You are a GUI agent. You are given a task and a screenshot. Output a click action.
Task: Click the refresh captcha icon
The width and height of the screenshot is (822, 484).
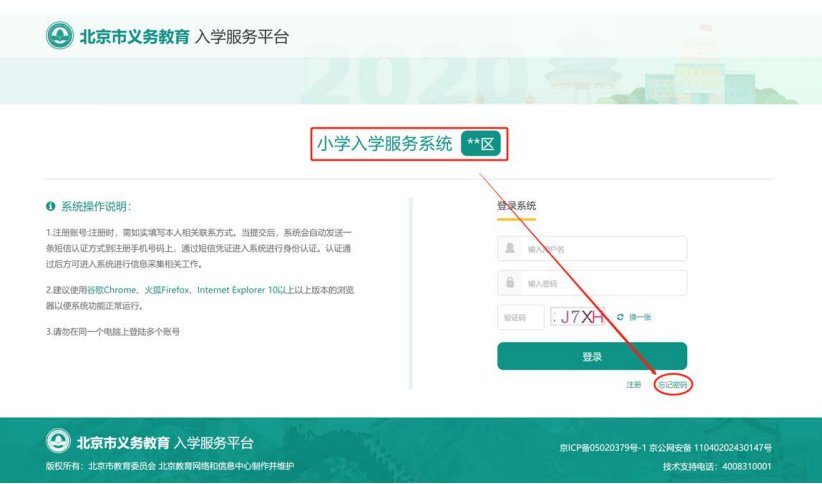(x=620, y=317)
